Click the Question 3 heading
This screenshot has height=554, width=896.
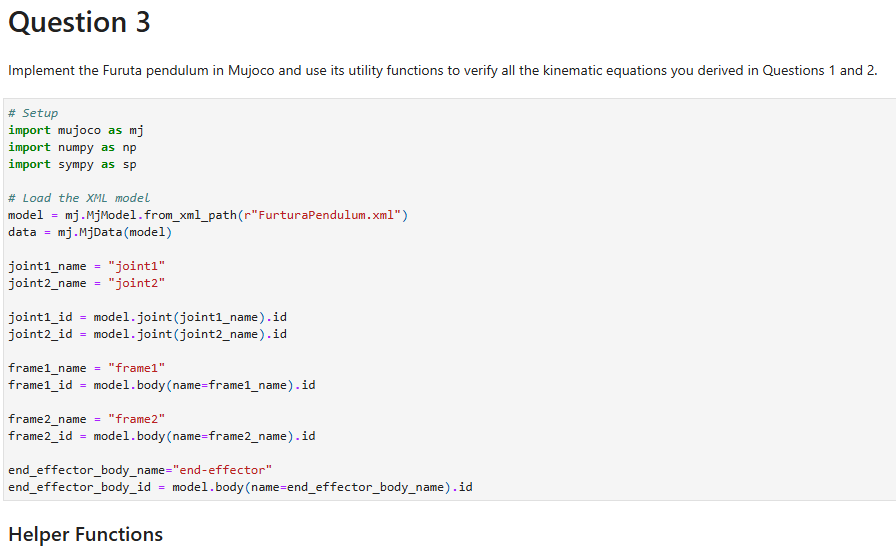(x=79, y=22)
